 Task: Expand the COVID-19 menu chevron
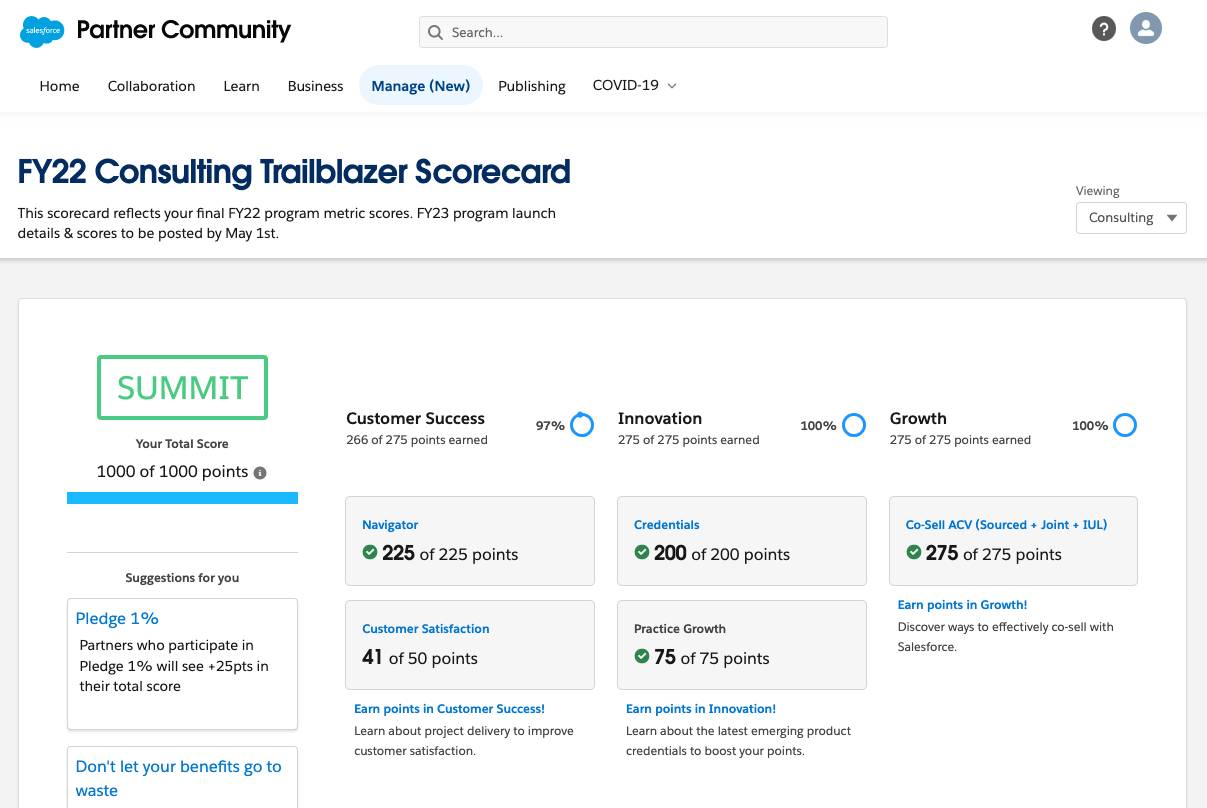click(x=672, y=86)
